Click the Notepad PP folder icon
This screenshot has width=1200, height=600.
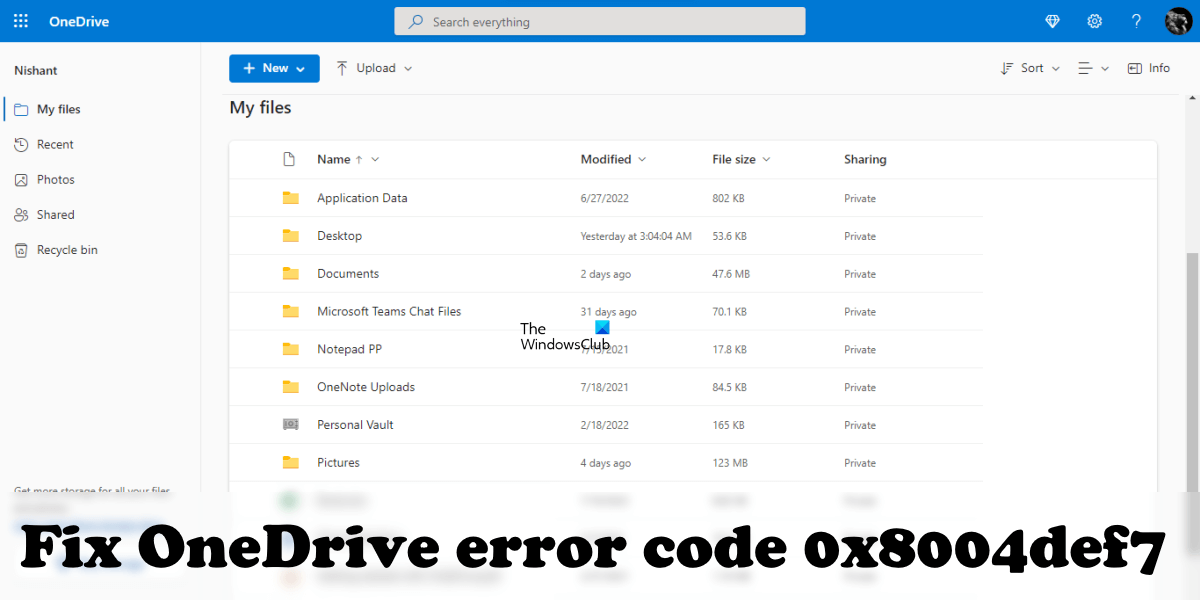pyautogui.click(x=291, y=349)
